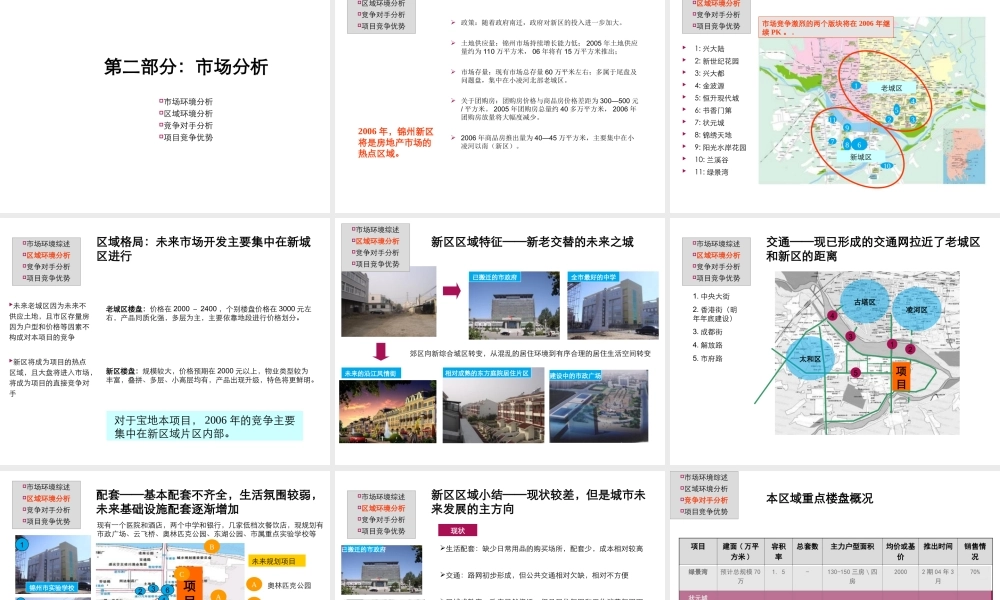Click the 新城区 label on the competition map
Screen dimensions: 1000x600
860,157
